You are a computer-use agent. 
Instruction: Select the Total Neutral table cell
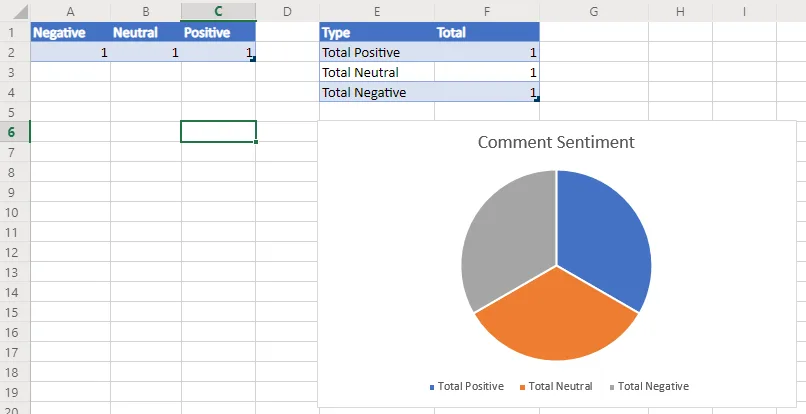377,72
